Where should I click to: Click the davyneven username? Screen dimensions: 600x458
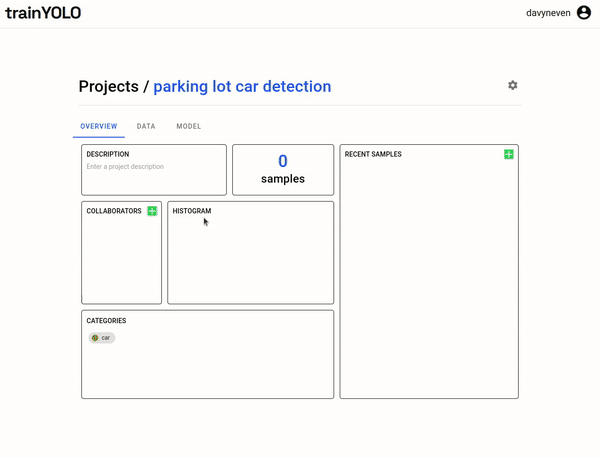pyautogui.click(x=548, y=13)
